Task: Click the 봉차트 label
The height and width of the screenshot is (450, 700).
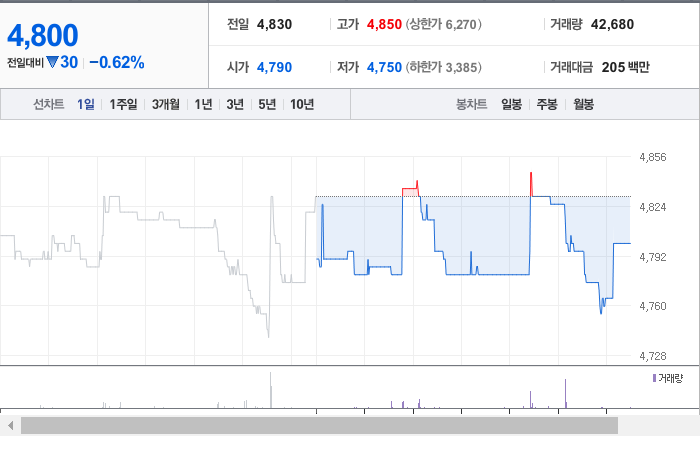Action: point(471,104)
